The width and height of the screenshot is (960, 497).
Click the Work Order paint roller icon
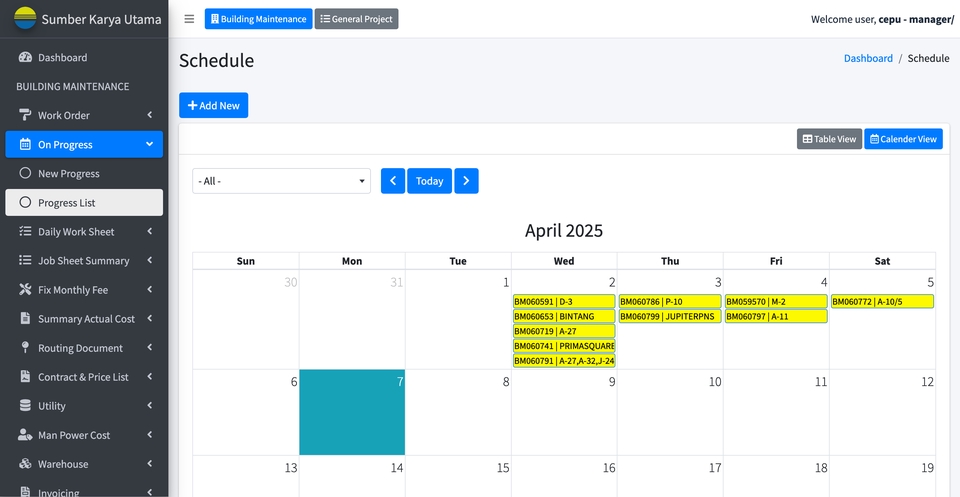(x=25, y=115)
